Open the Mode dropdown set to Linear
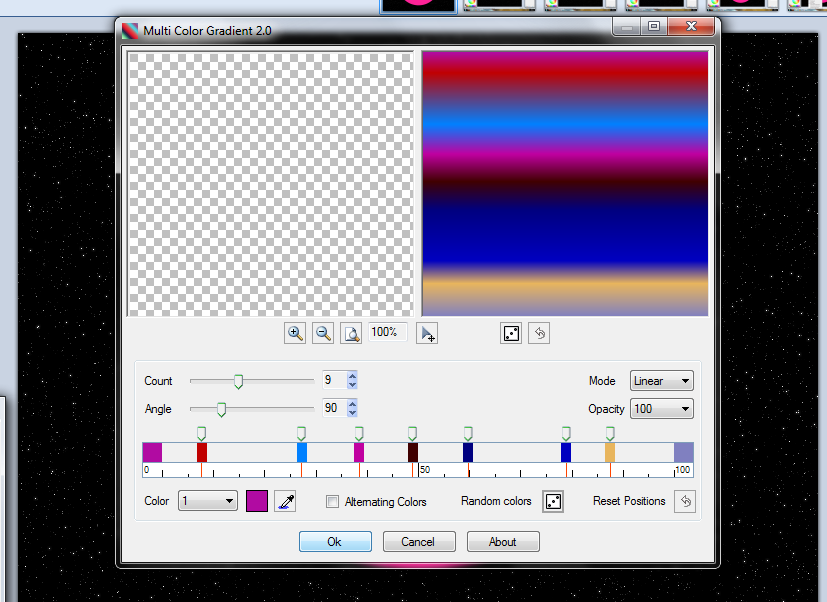The height and width of the screenshot is (602, 827). (x=661, y=381)
